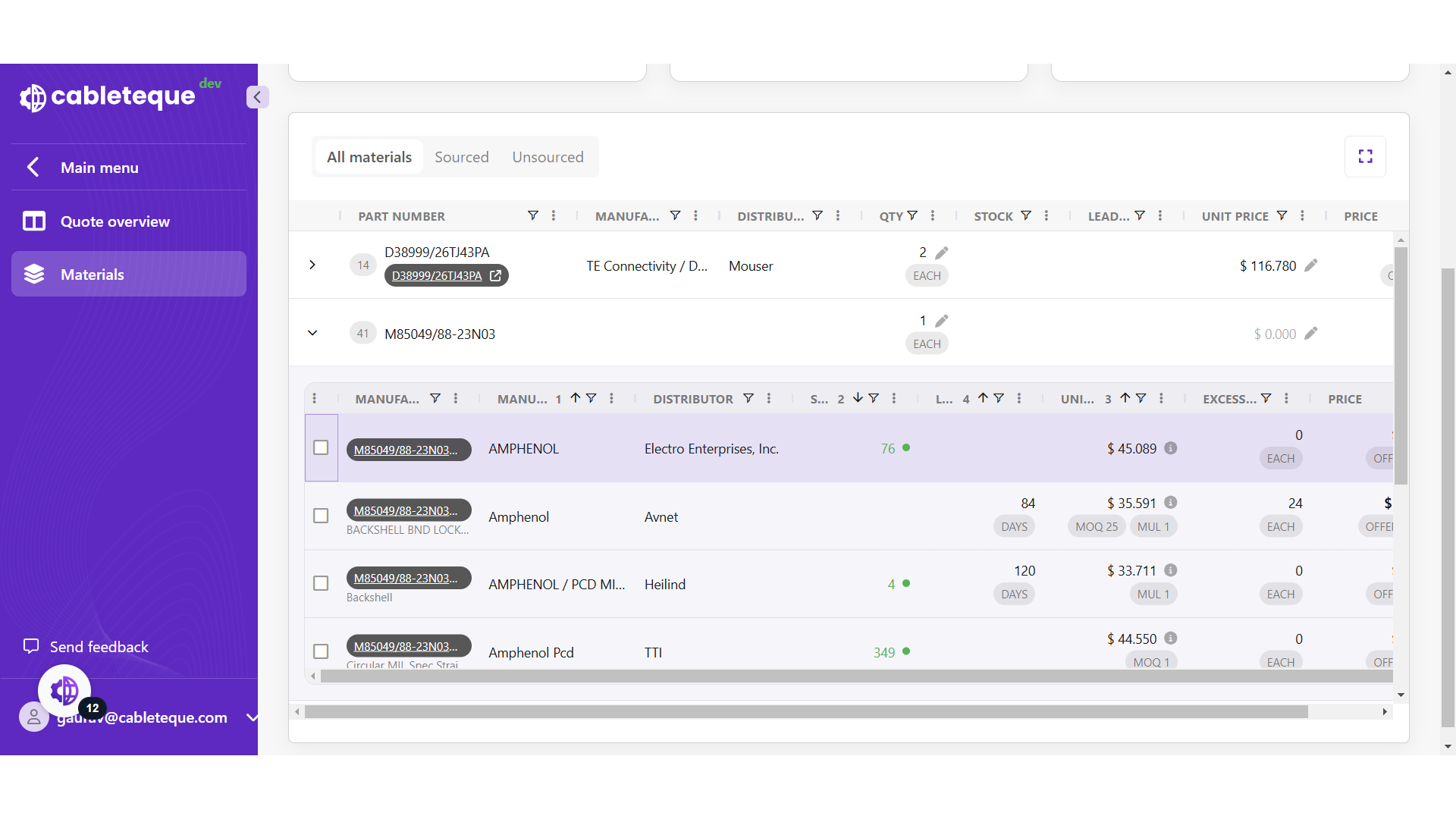Check the AMPHENOL Electro Enterprises row checkbox
This screenshot has width=1456, height=819.
tap(321, 448)
